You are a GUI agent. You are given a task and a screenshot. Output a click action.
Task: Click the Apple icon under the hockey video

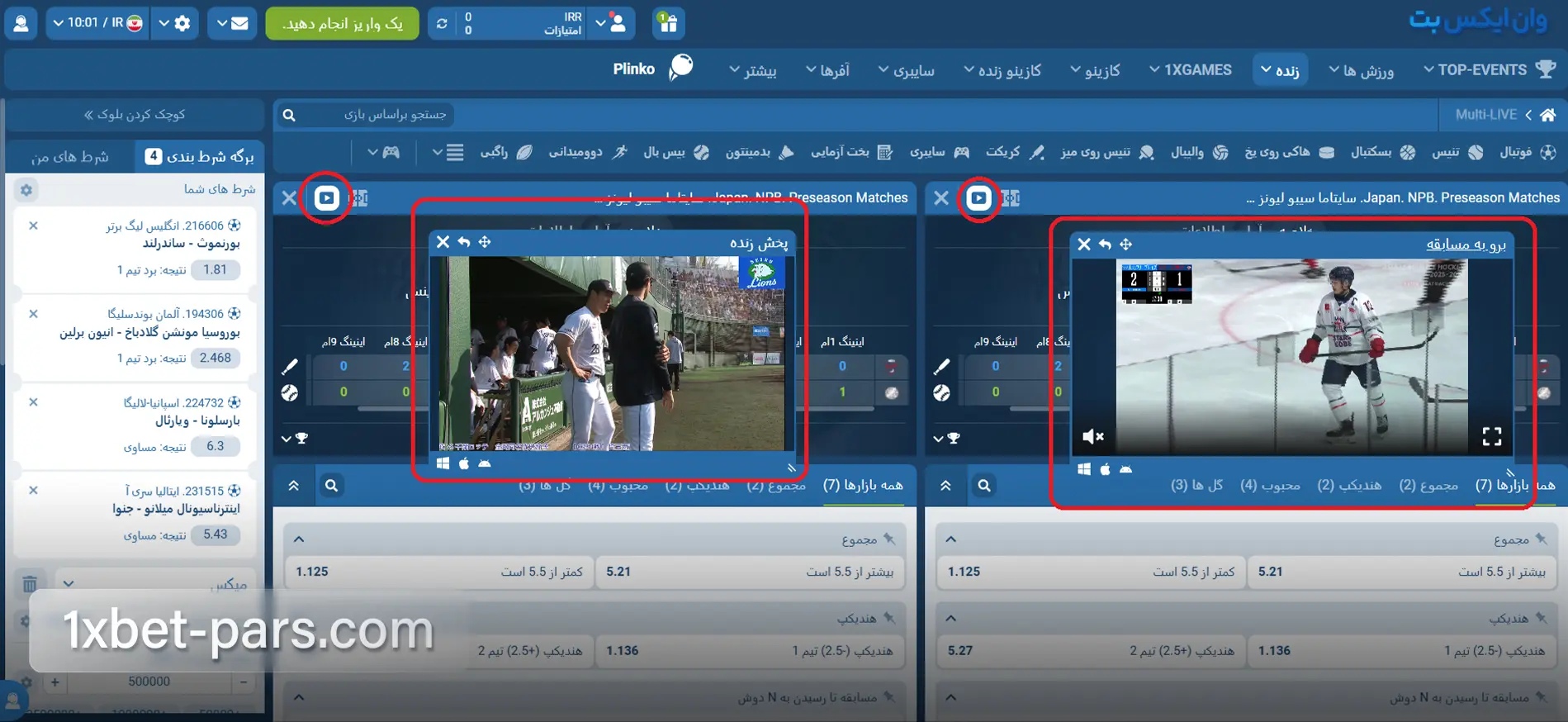[x=1105, y=469]
